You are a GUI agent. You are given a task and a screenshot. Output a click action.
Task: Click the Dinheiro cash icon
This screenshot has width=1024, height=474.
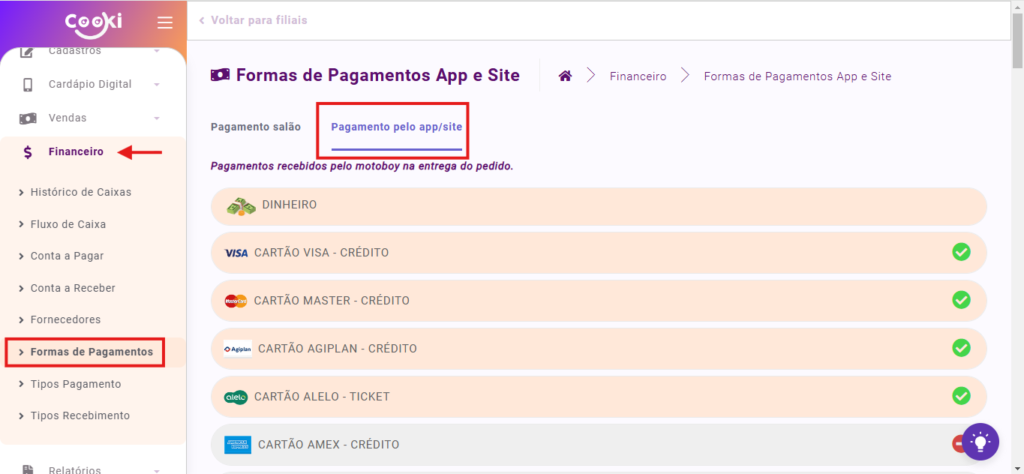pyautogui.click(x=241, y=205)
